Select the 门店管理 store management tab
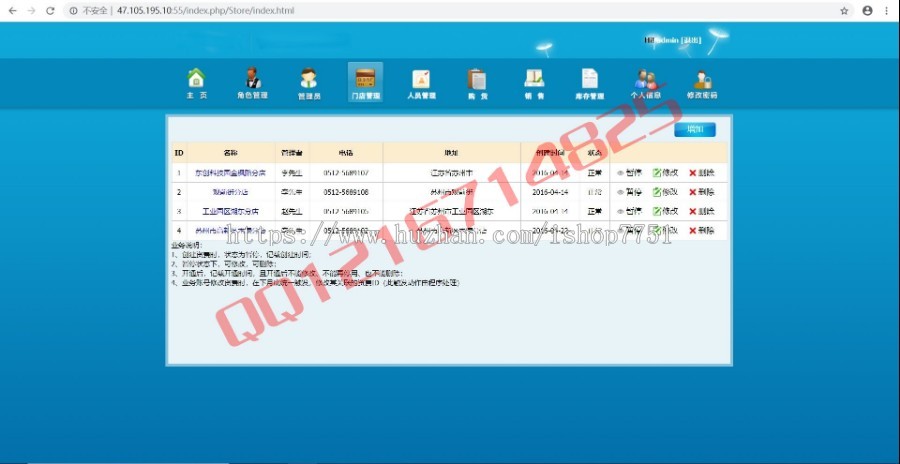900x464 pixels. [x=365, y=83]
